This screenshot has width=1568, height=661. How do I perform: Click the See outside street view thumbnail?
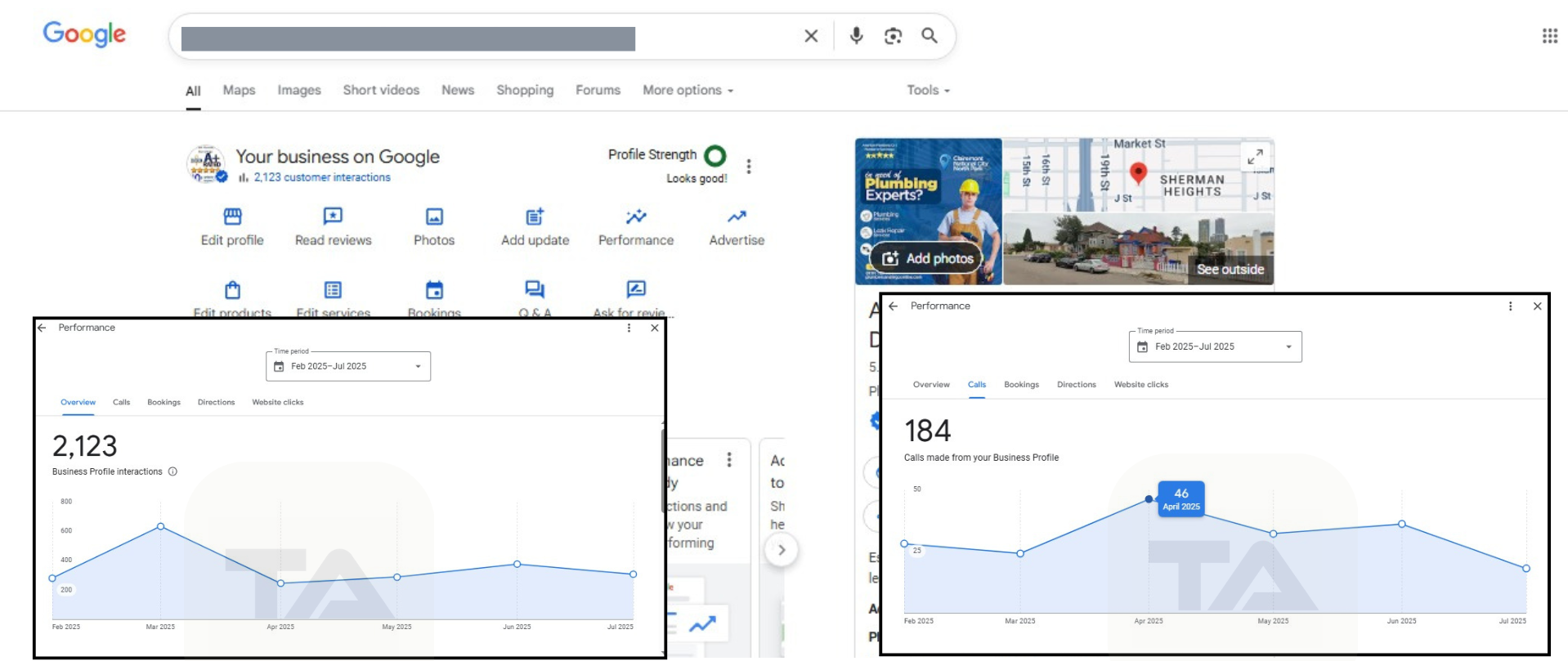point(1138,250)
